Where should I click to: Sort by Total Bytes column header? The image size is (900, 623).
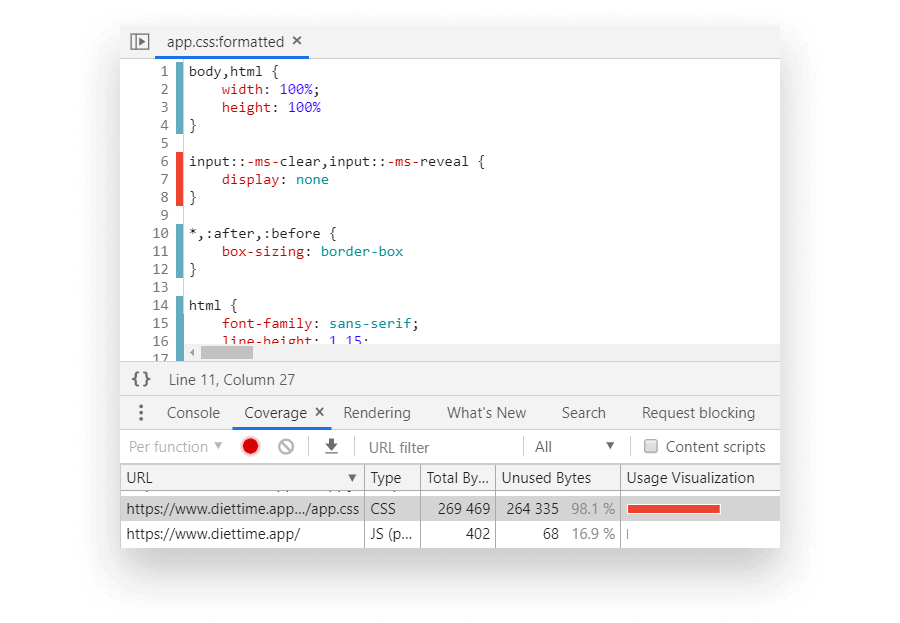(457, 478)
